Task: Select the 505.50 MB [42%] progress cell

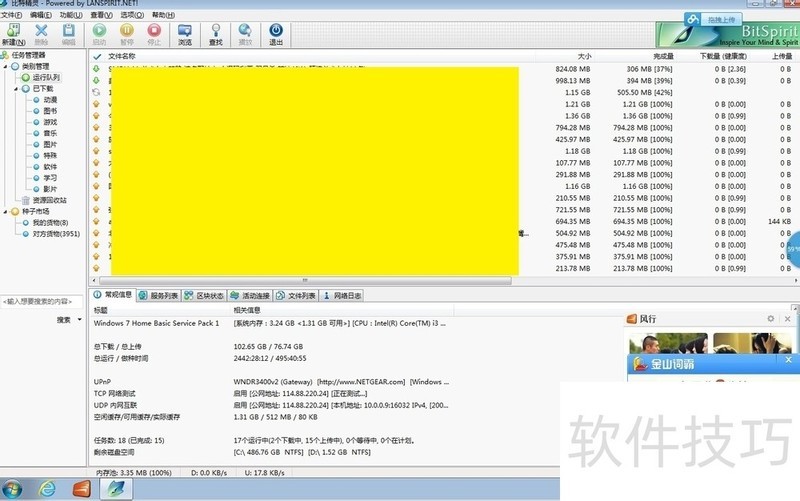Action: coord(644,93)
